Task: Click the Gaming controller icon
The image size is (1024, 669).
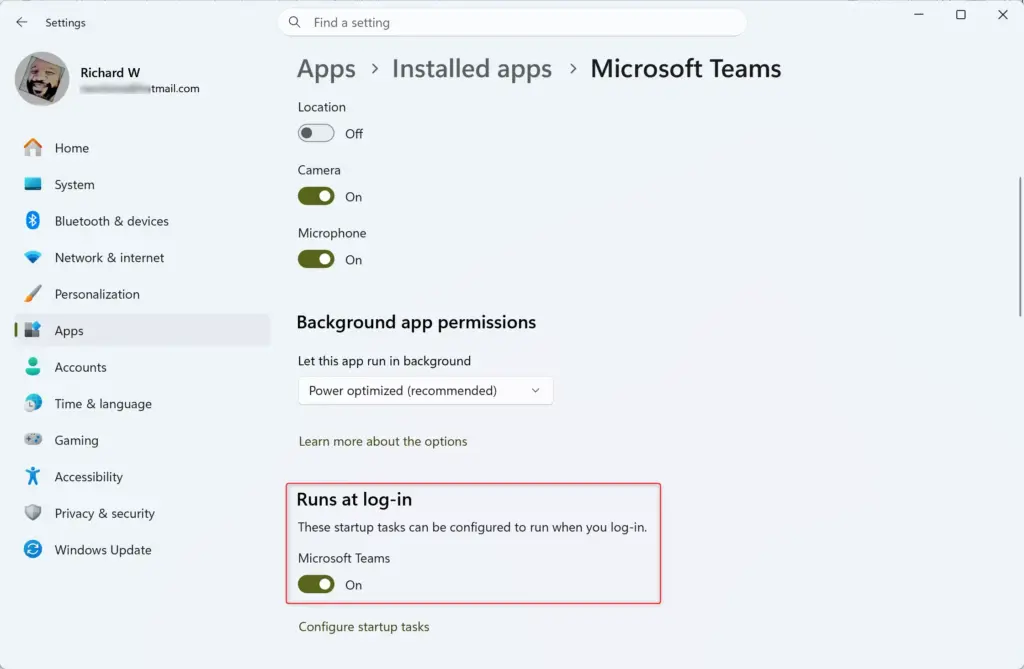Action: pyautogui.click(x=33, y=440)
